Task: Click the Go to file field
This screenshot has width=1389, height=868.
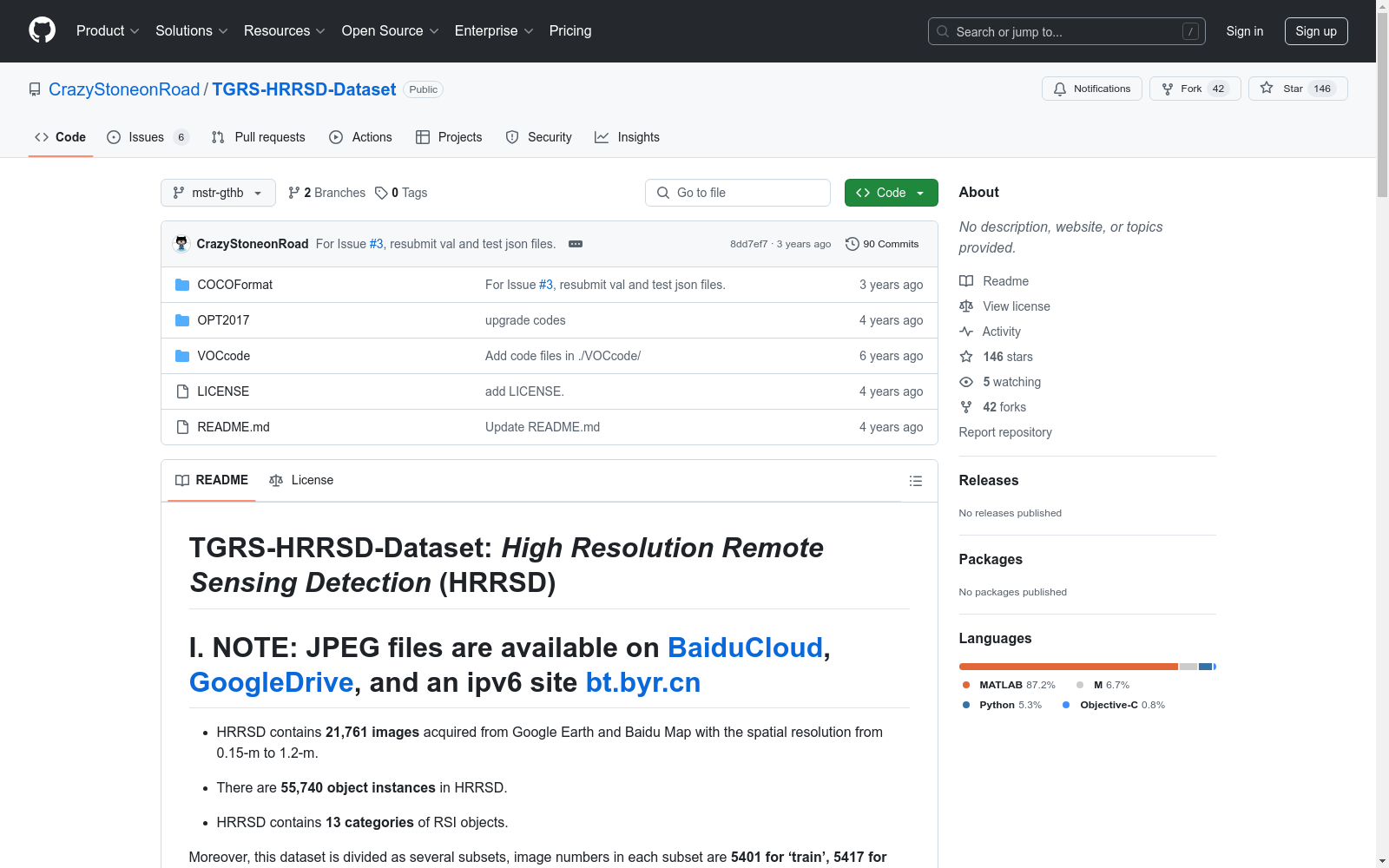Action: (738, 193)
